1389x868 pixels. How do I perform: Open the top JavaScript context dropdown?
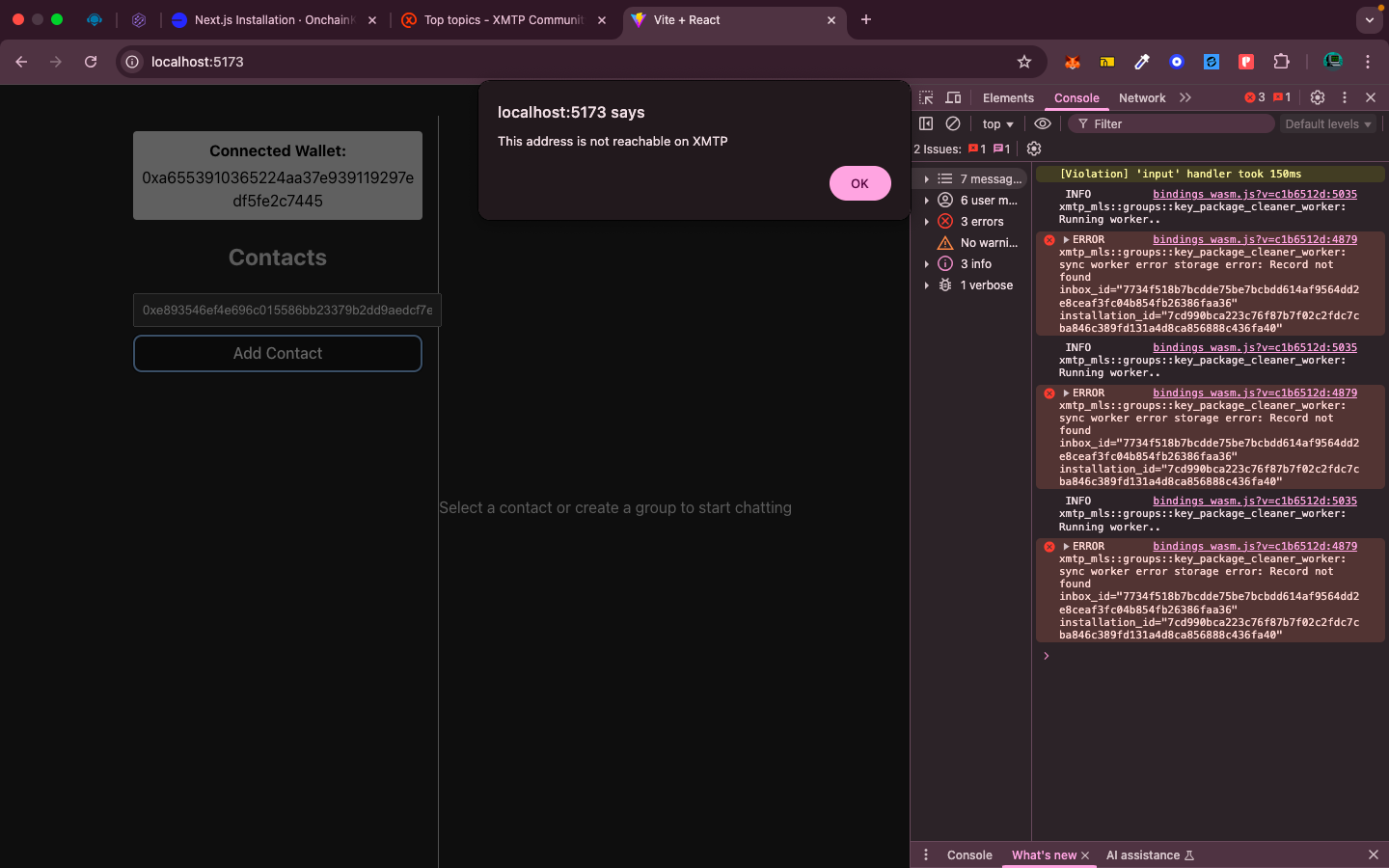997,124
